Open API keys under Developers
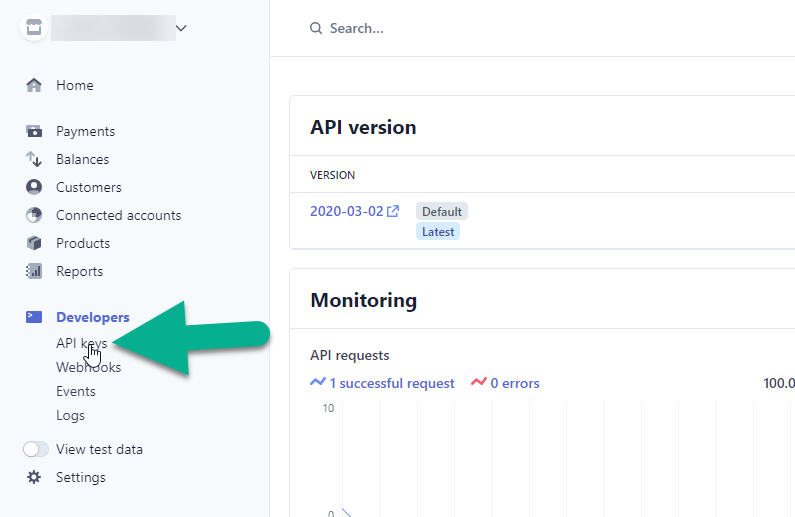Image resolution: width=795 pixels, height=517 pixels. 82,343
